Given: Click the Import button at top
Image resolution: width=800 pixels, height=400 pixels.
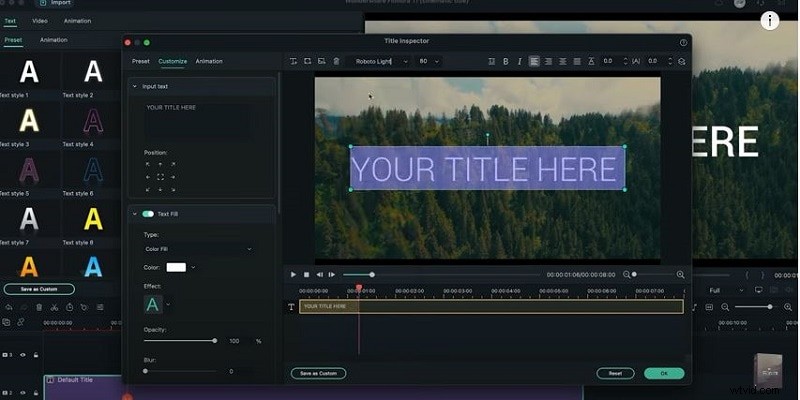Looking at the screenshot, I should pyautogui.click(x=55, y=3).
